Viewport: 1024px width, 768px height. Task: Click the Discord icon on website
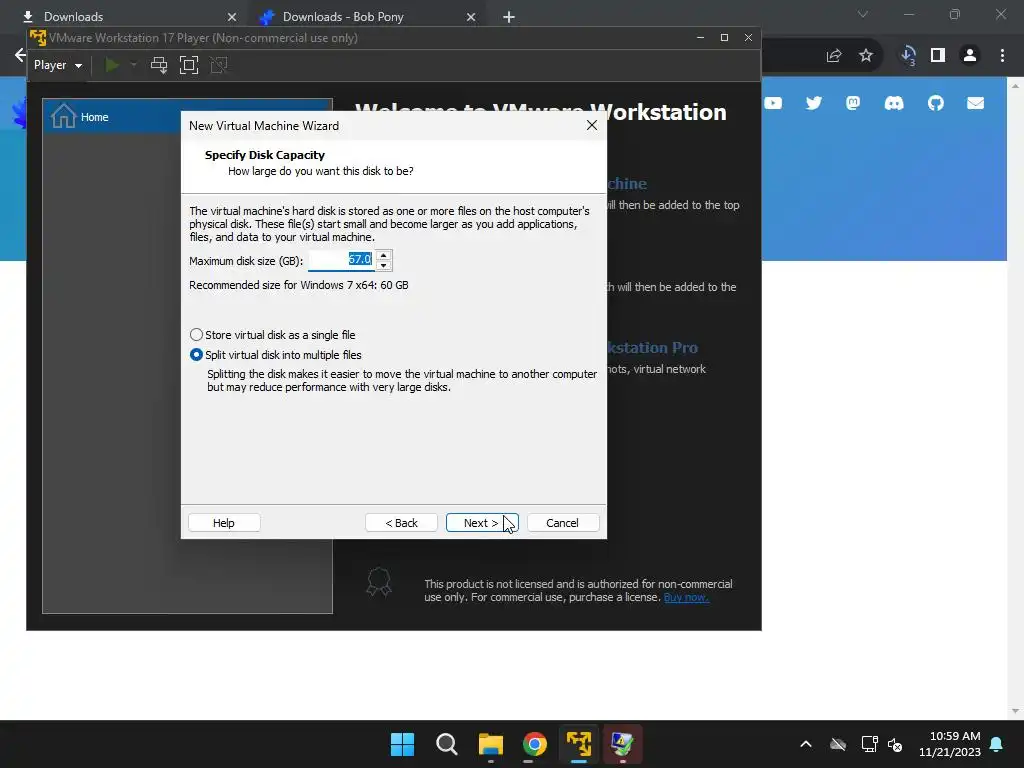click(894, 103)
